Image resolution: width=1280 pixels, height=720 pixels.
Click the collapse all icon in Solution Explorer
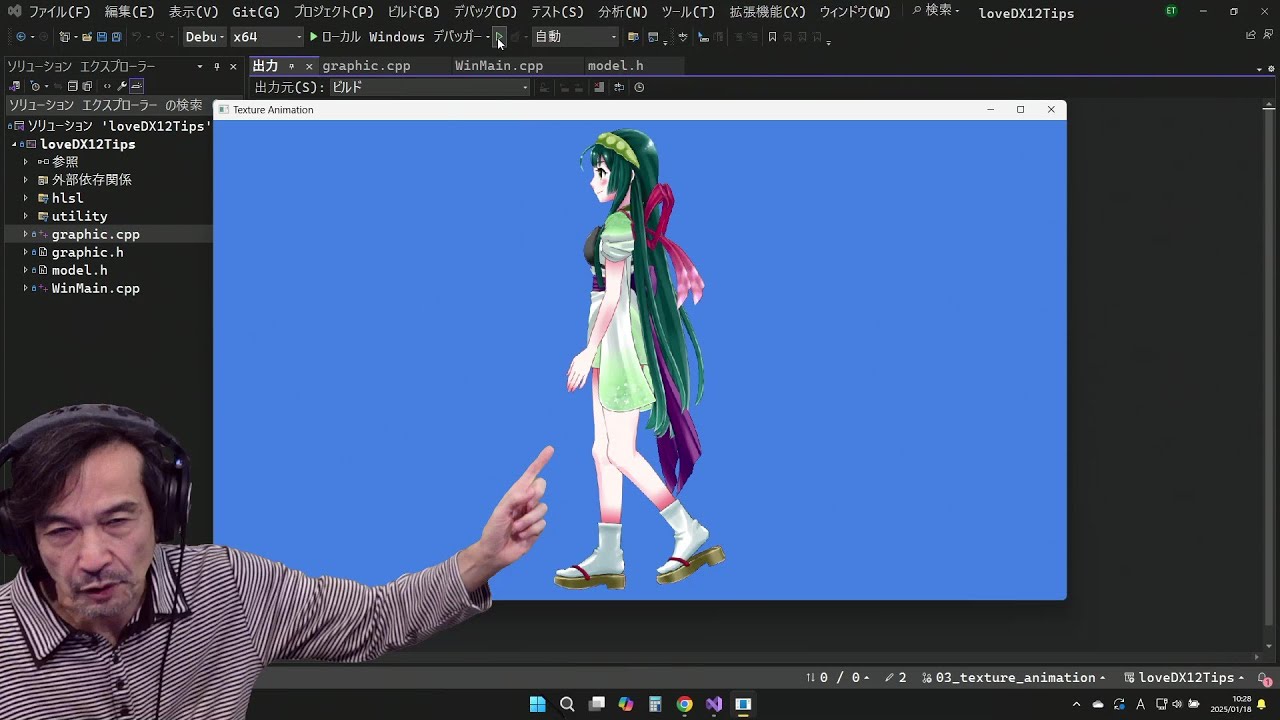pyautogui.click(x=73, y=86)
